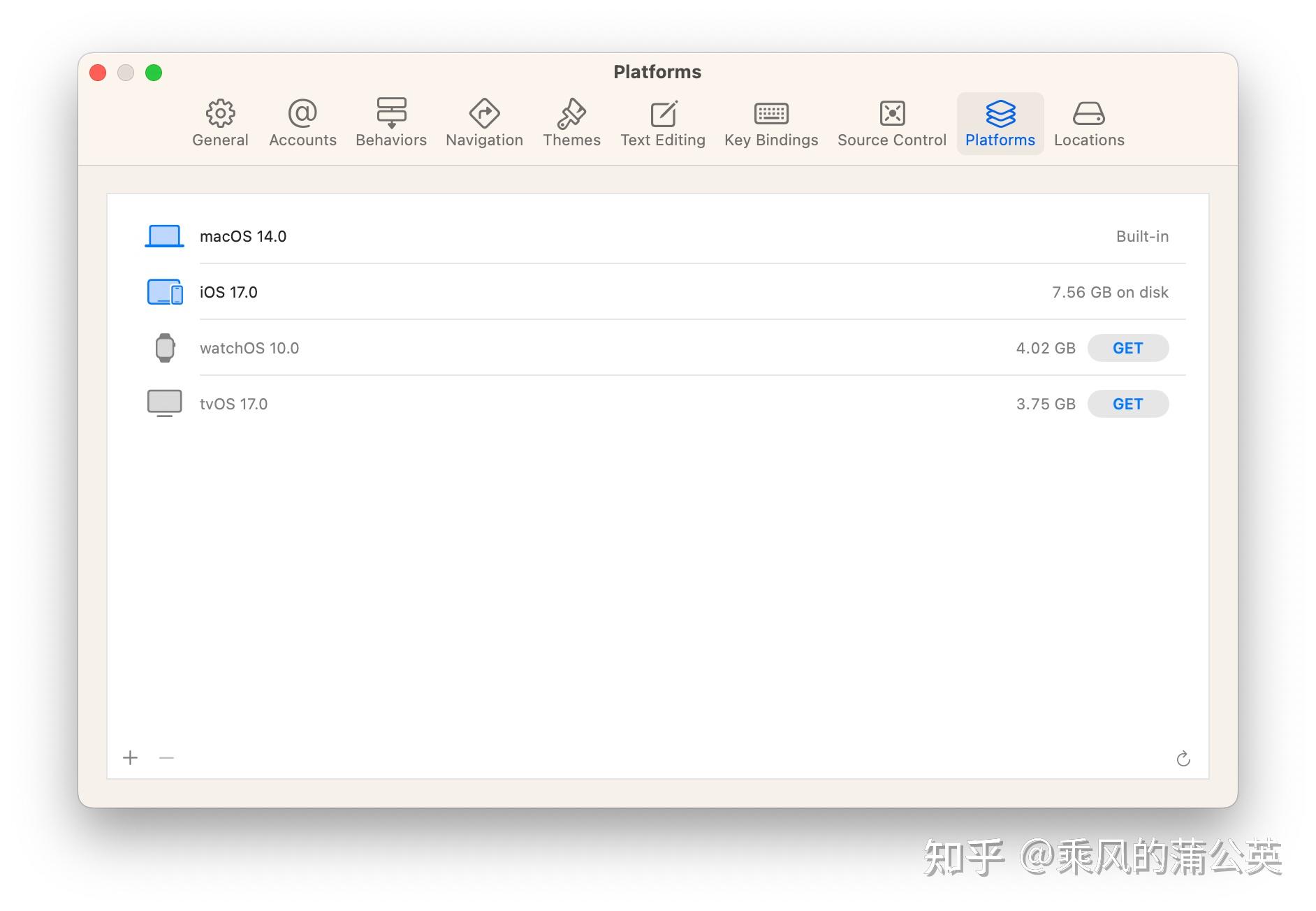1316x911 pixels.
Task: Add a new platform with plus button
Action: click(x=130, y=758)
